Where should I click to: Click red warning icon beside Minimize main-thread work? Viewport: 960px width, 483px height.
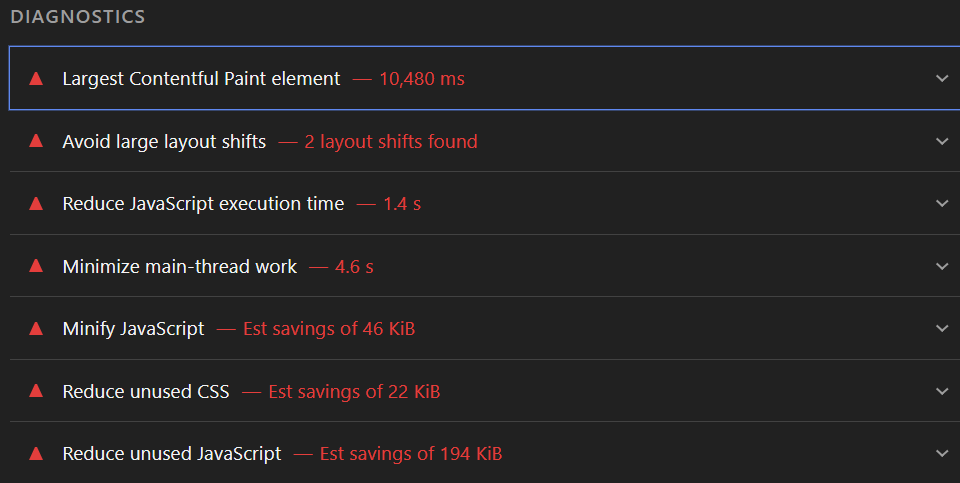click(x=36, y=266)
